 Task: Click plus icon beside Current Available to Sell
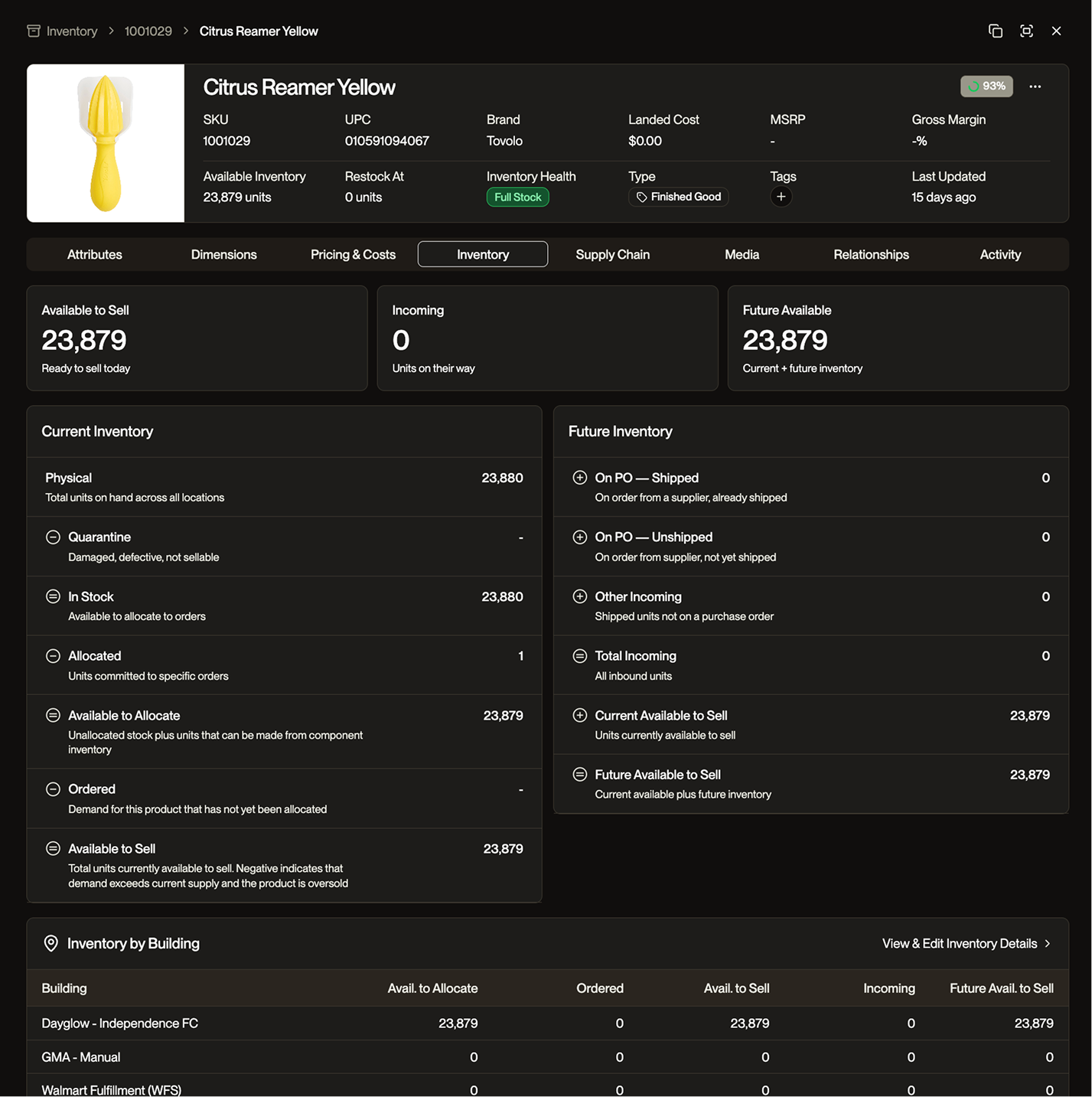[x=580, y=715]
